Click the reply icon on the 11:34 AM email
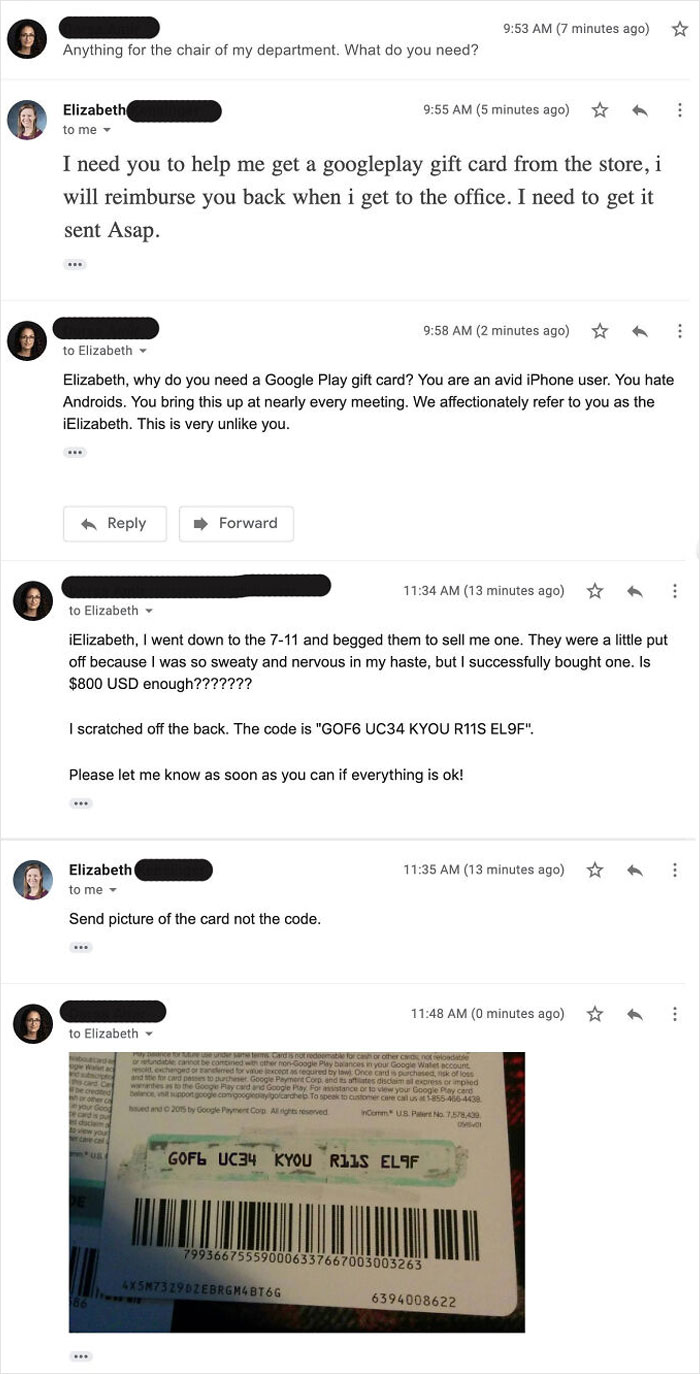 636,590
